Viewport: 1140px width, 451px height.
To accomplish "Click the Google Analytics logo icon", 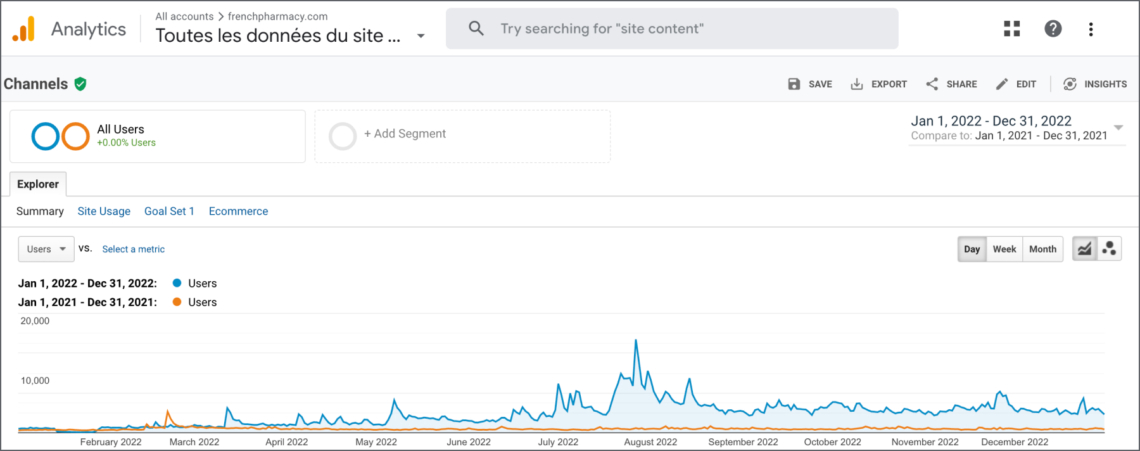I will tap(22, 29).
